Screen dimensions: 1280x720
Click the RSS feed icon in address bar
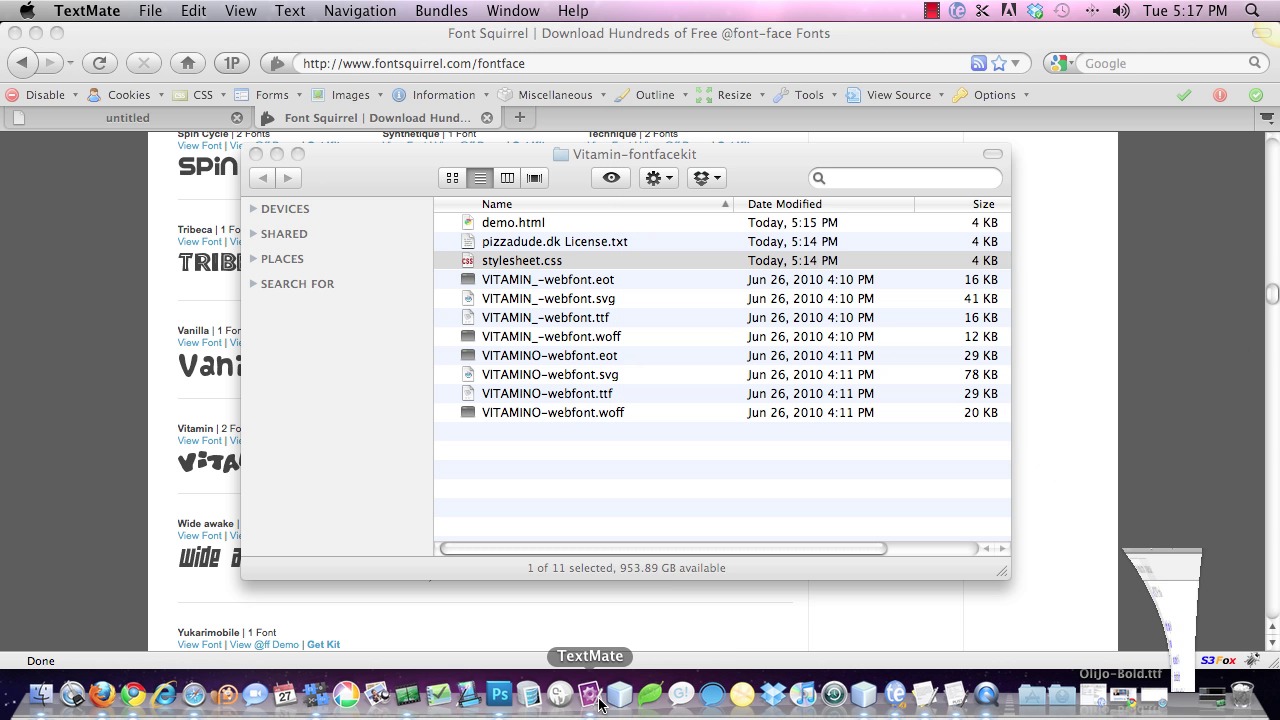click(x=979, y=63)
